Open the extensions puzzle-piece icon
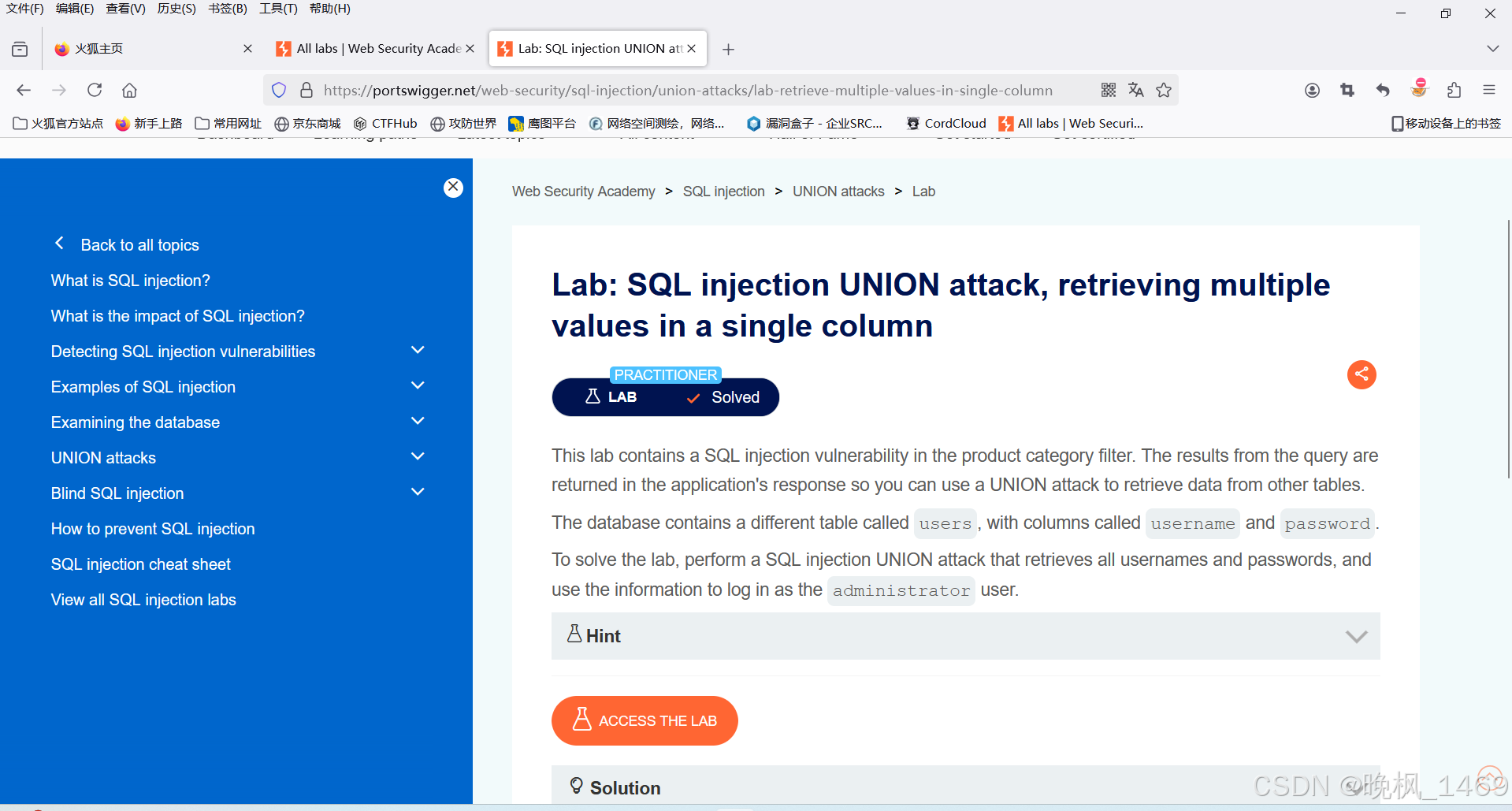The height and width of the screenshot is (811, 1512). click(x=1454, y=90)
